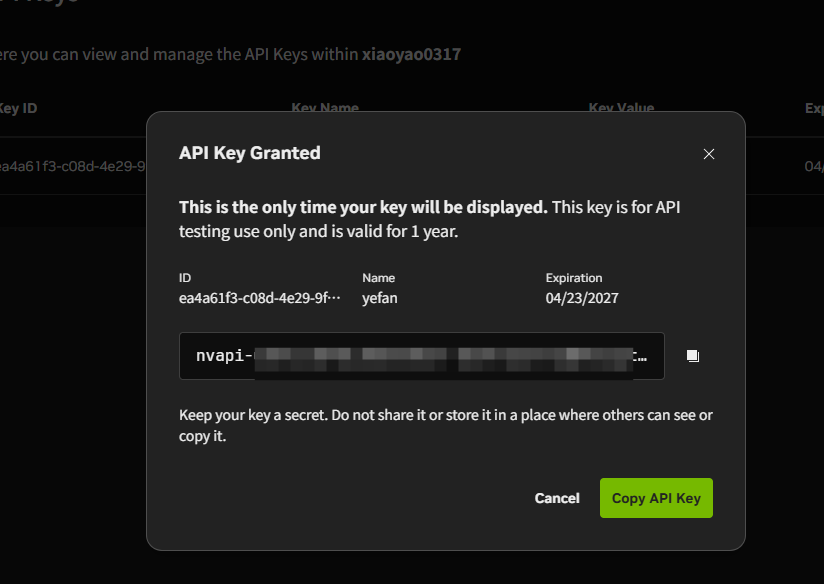Click the background table row ea4a61f3-c08d-4e29
This screenshot has width=824, height=584.
[73, 166]
